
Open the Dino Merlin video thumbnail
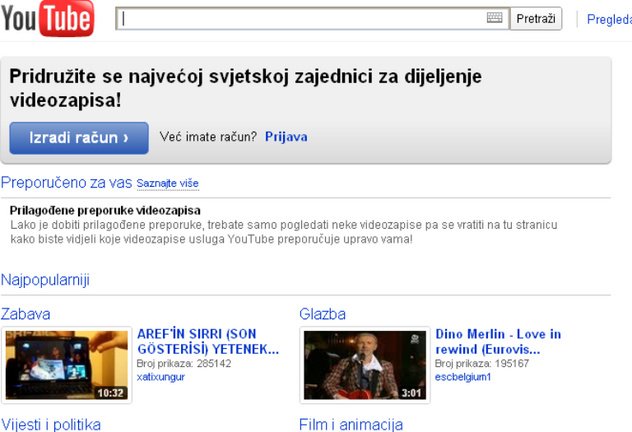tap(365, 365)
